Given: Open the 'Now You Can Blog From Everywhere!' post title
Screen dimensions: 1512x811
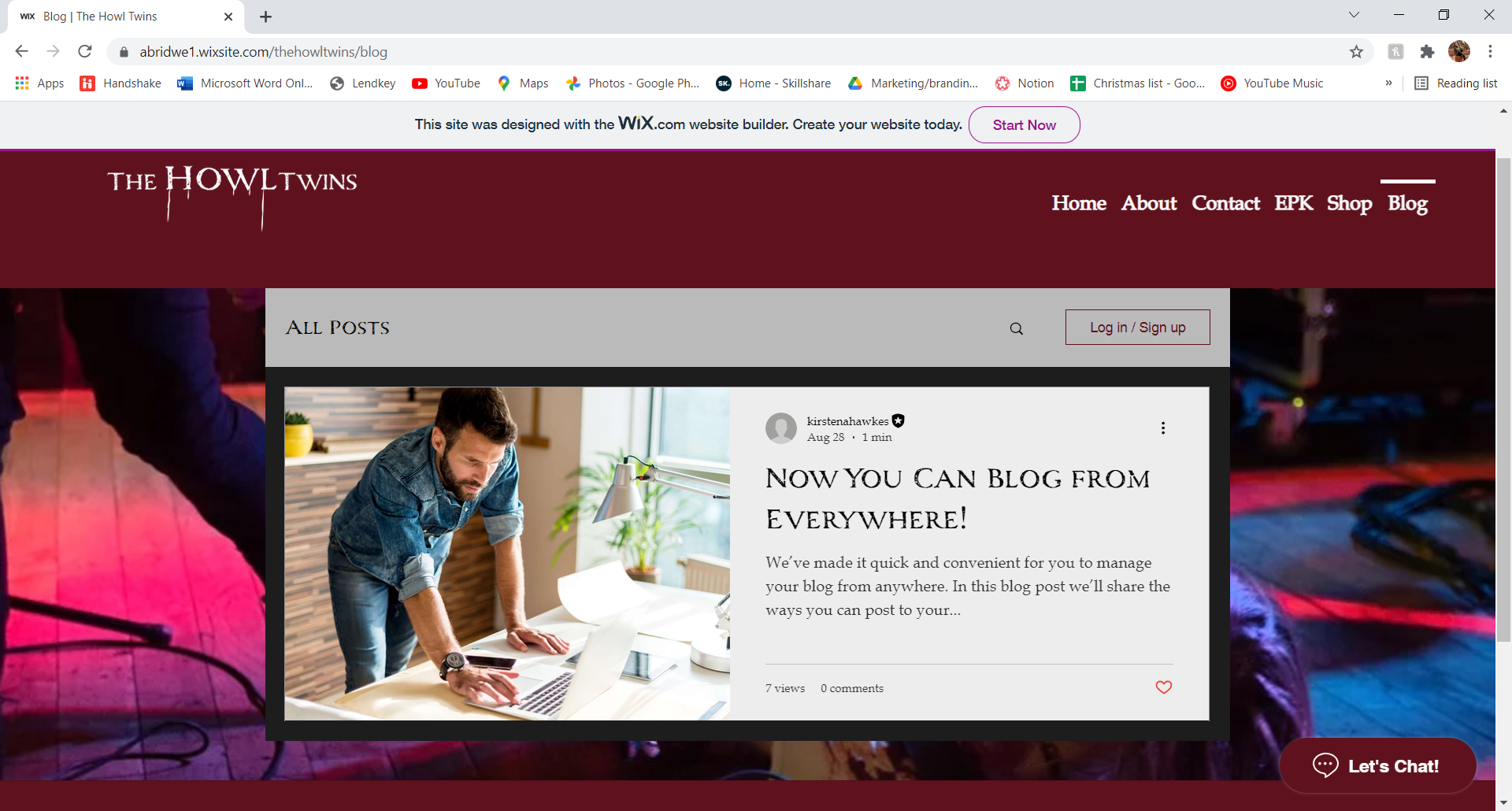Looking at the screenshot, I should pyautogui.click(x=958, y=498).
